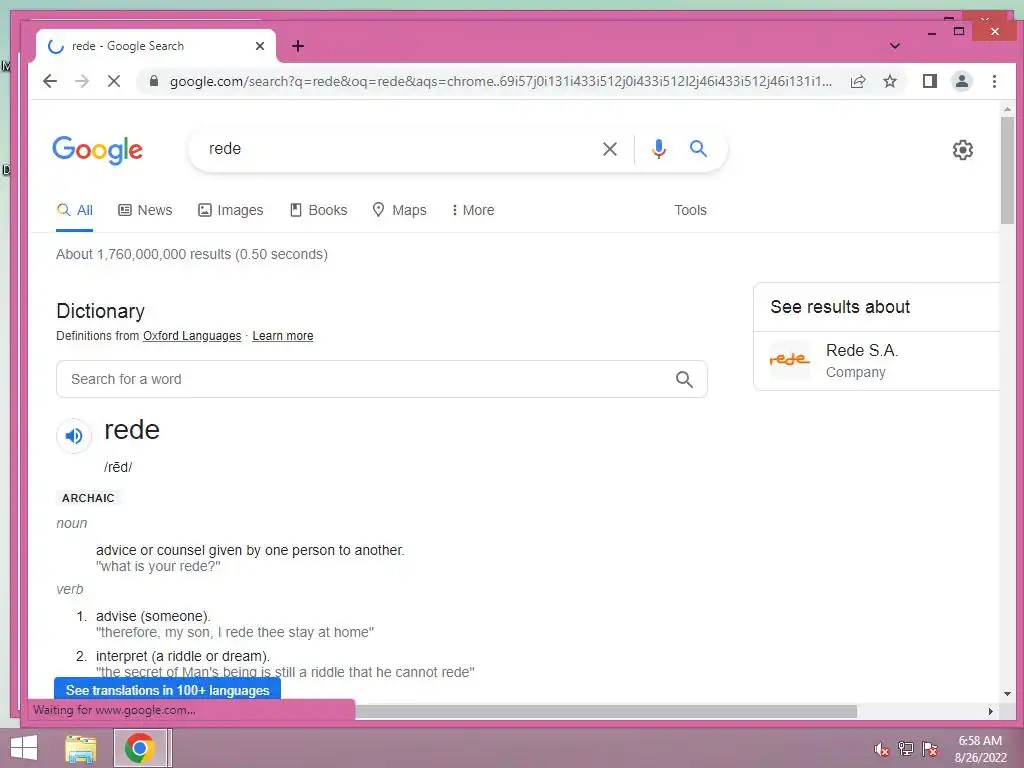Open the search Tools options

click(x=690, y=210)
